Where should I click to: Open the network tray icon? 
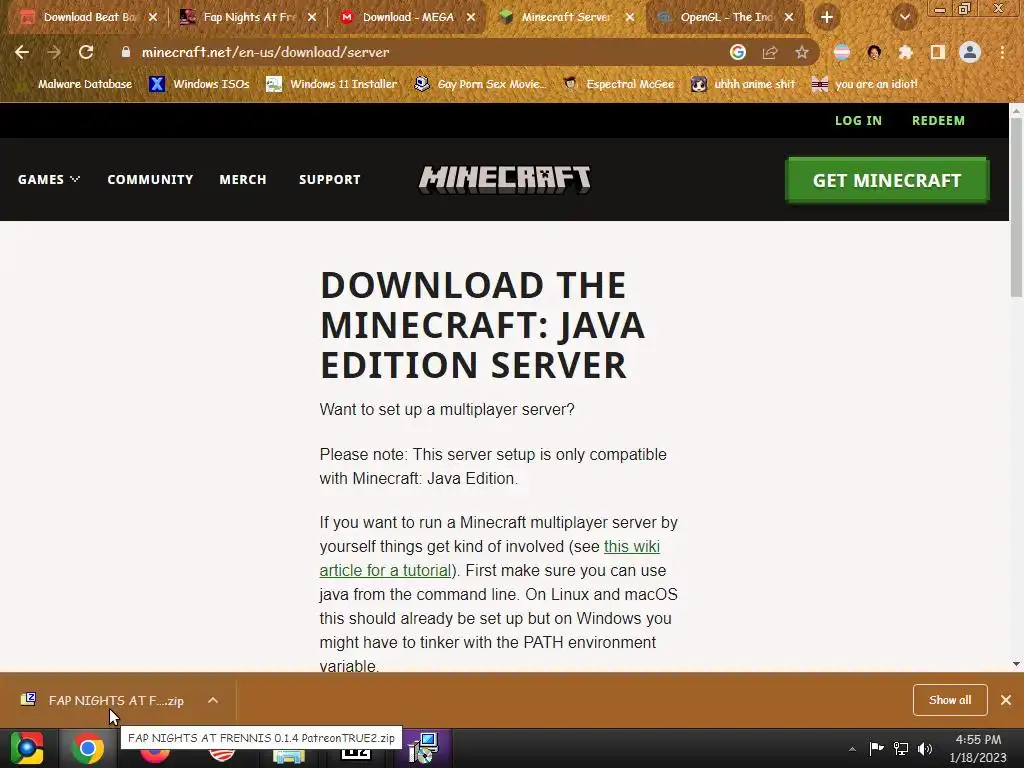tap(901, 748)
